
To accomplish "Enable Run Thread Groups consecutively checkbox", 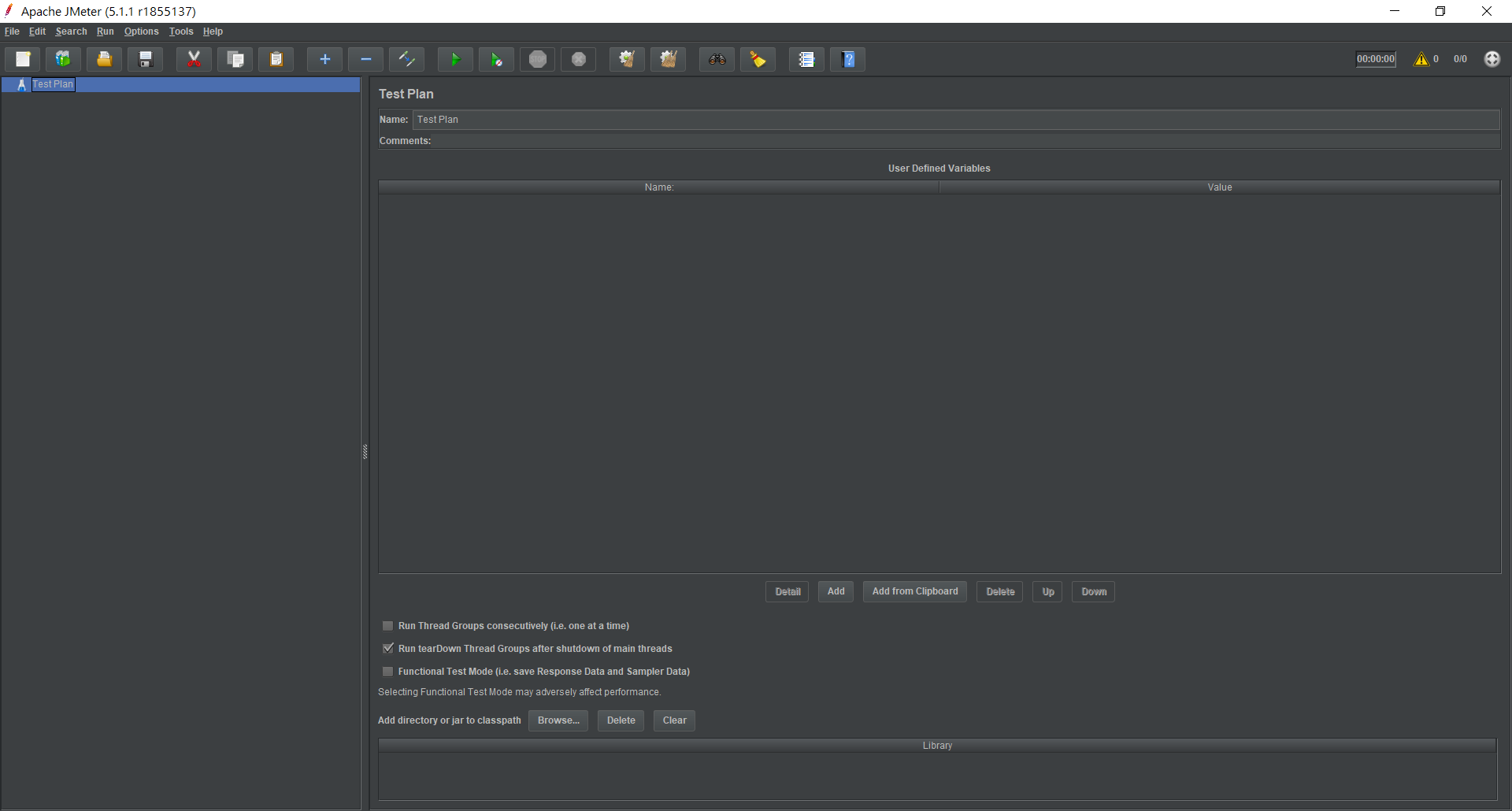I will coord(387,626).
